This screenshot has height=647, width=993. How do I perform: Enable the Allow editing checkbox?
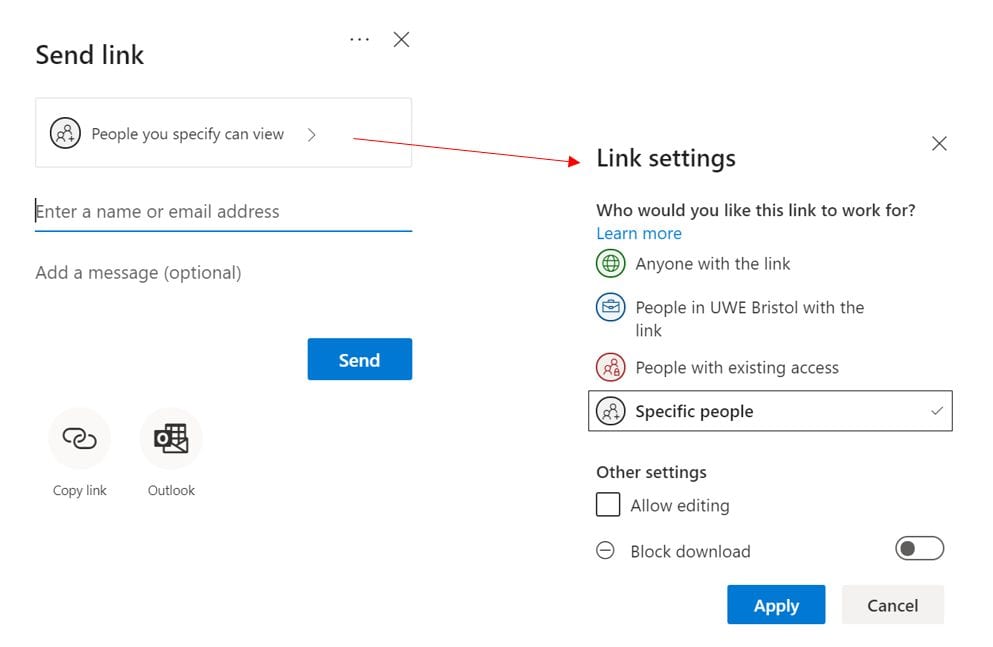tap(608, 505)
